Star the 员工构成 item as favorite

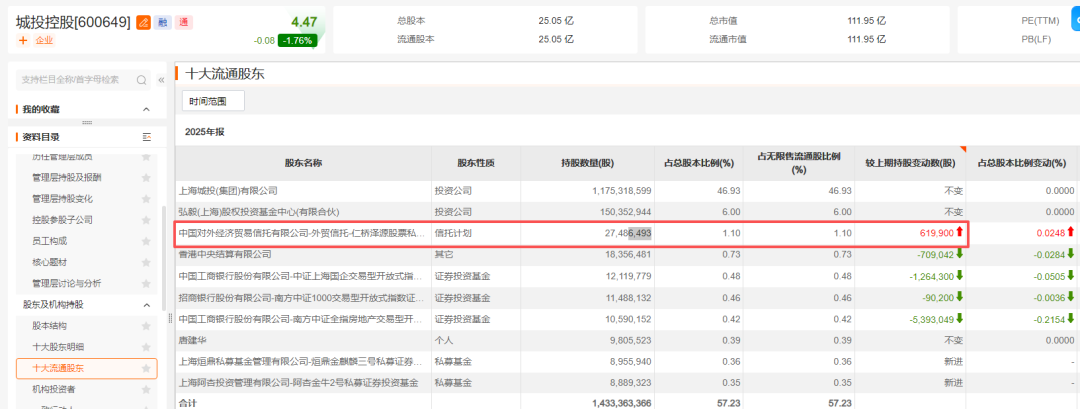point(147,241)
